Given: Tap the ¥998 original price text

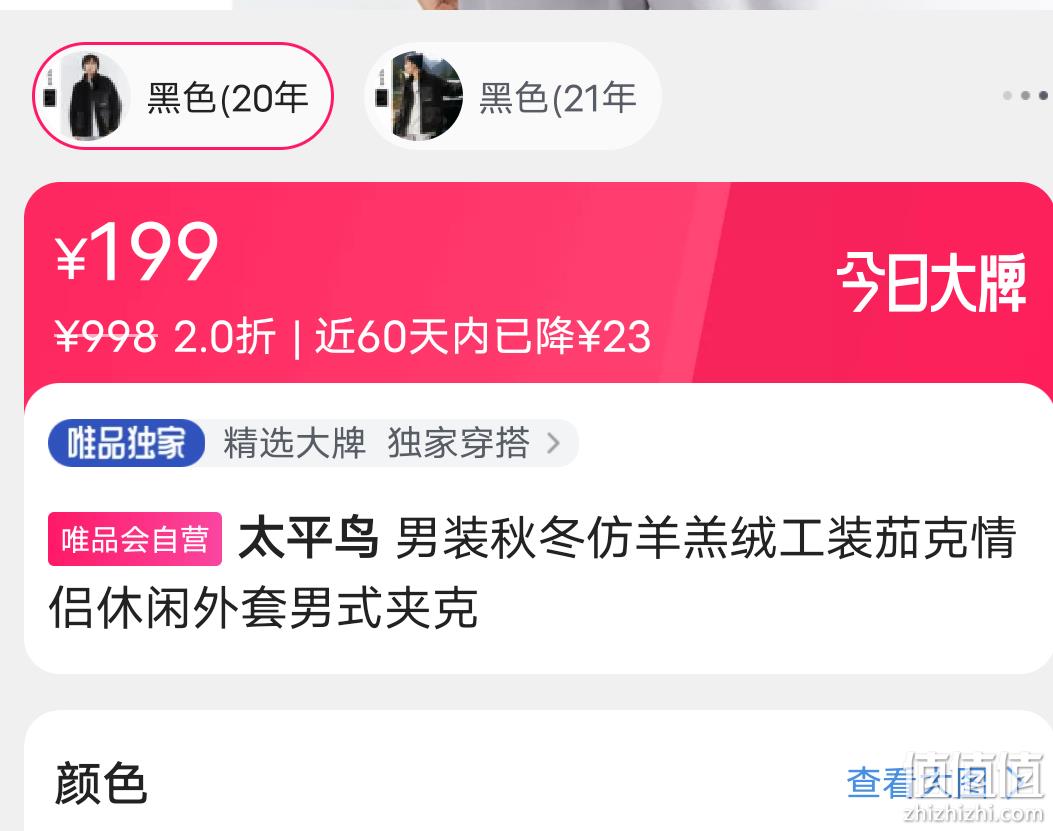Looking at the screenshot, I should tap(106, 336).
